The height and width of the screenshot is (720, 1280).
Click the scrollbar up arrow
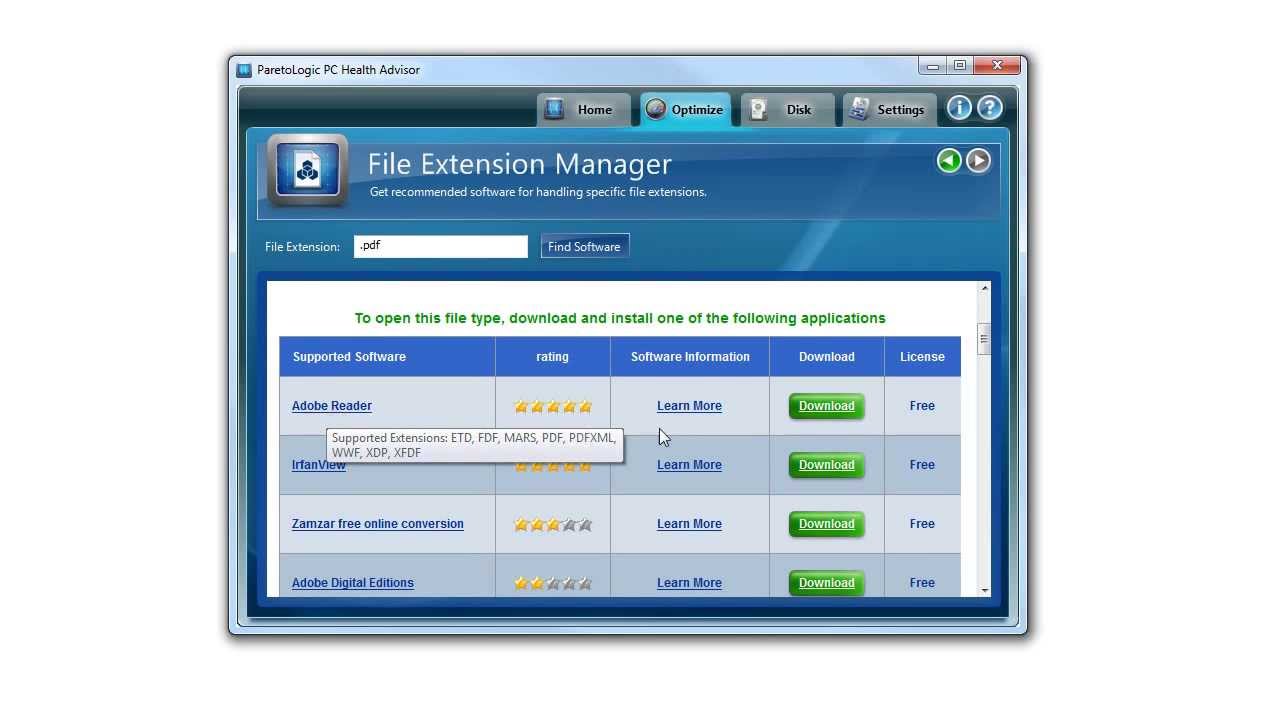click(x=984, y=288)
